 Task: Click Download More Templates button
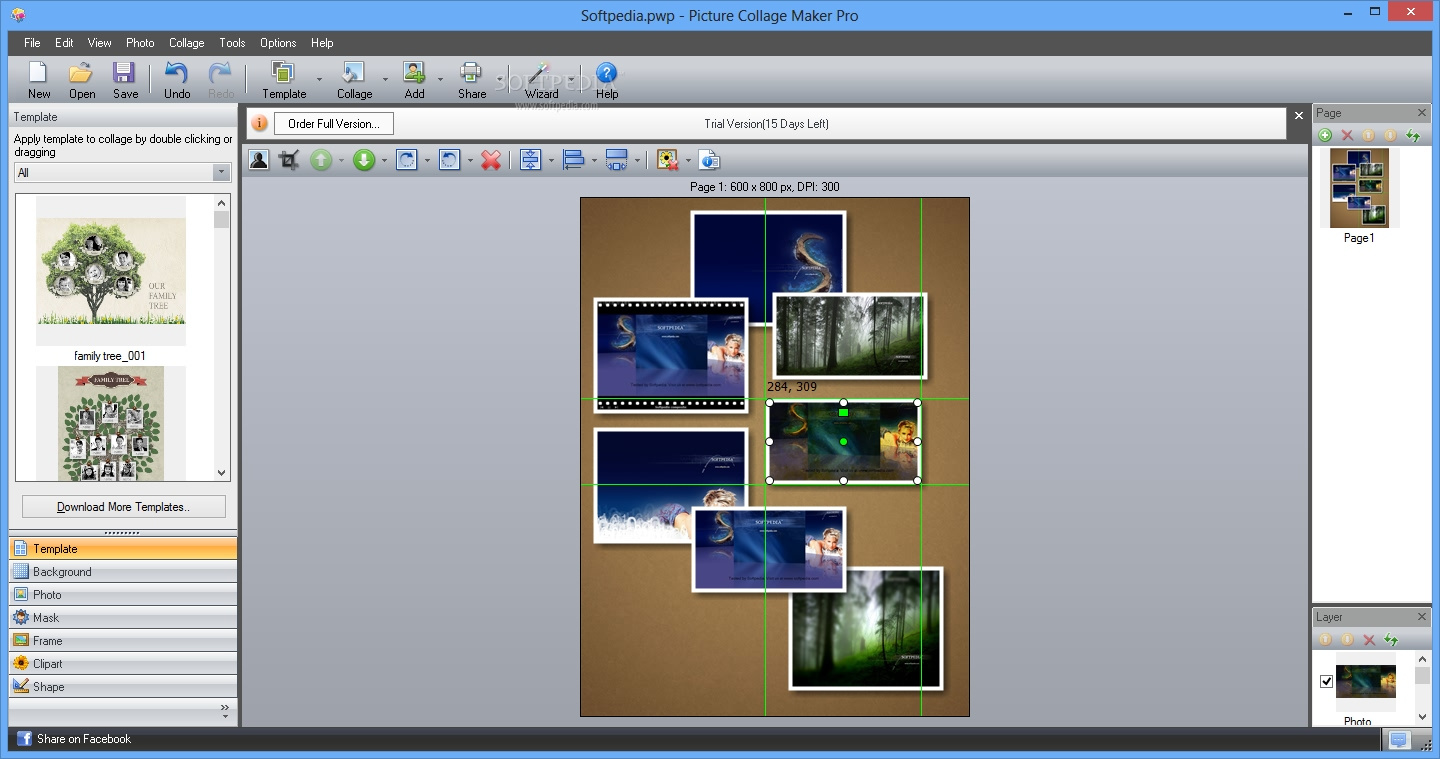tap(123, 507)
